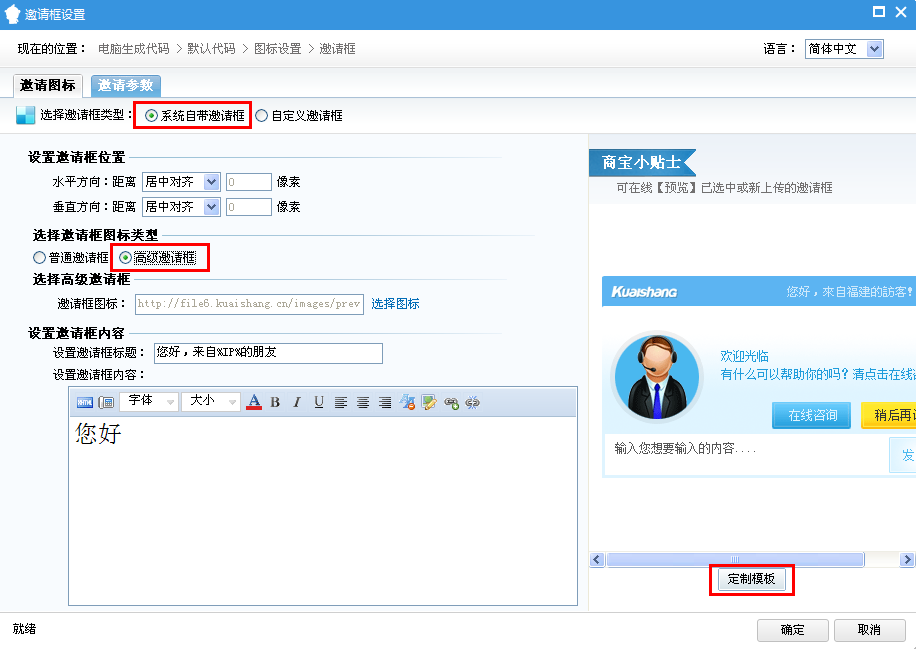The width and height of the screenshot is (916, 649).
Task: Choose the 普通邀请框 radio option
Action: 40,258
